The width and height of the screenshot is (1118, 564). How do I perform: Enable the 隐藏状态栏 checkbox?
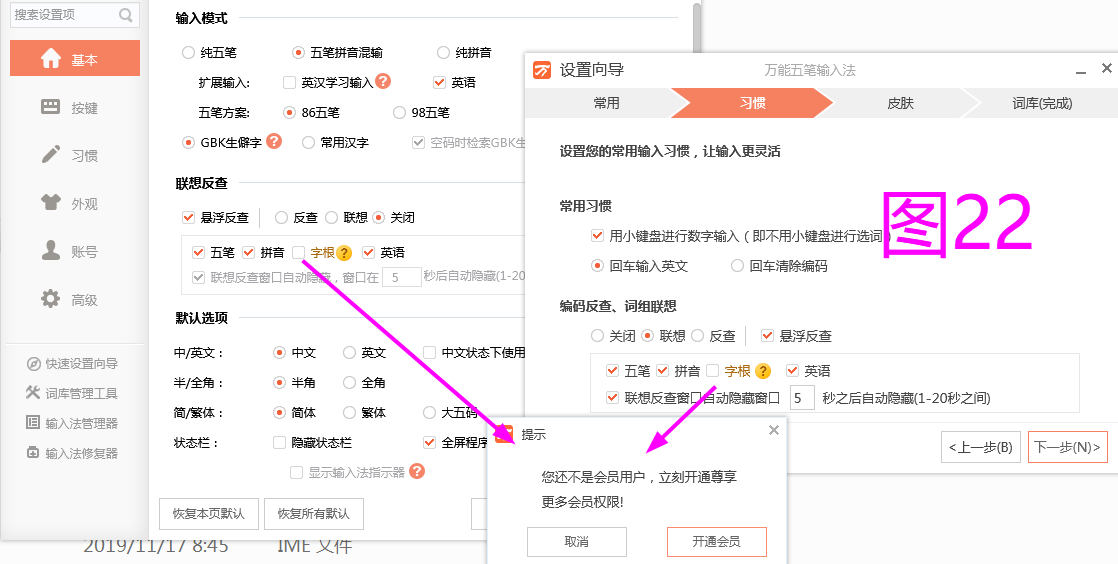(x=281, y=442)
